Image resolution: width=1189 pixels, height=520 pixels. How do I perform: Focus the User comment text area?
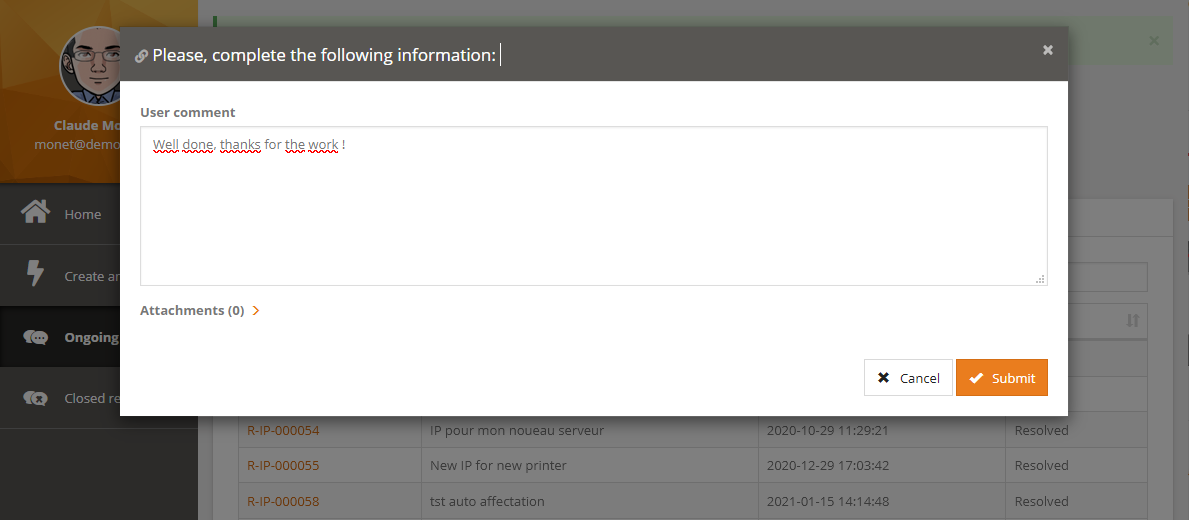[593, 205]
